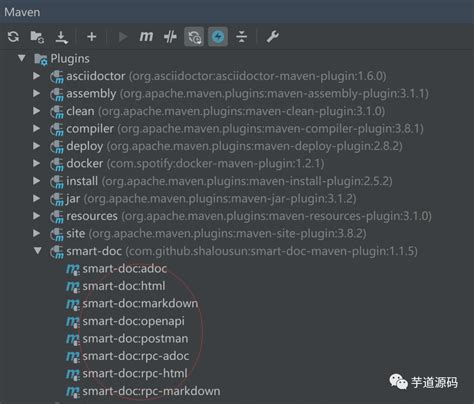Click Reload All Maven Projects icon
The image size is (474, 404).
(x=14, y=37)
